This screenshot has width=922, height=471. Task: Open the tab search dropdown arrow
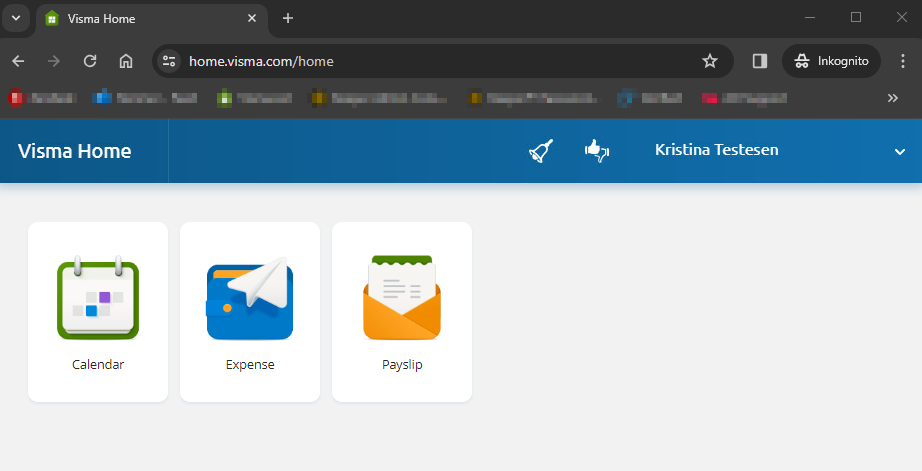pyautogui.click(x=16, y=18)
